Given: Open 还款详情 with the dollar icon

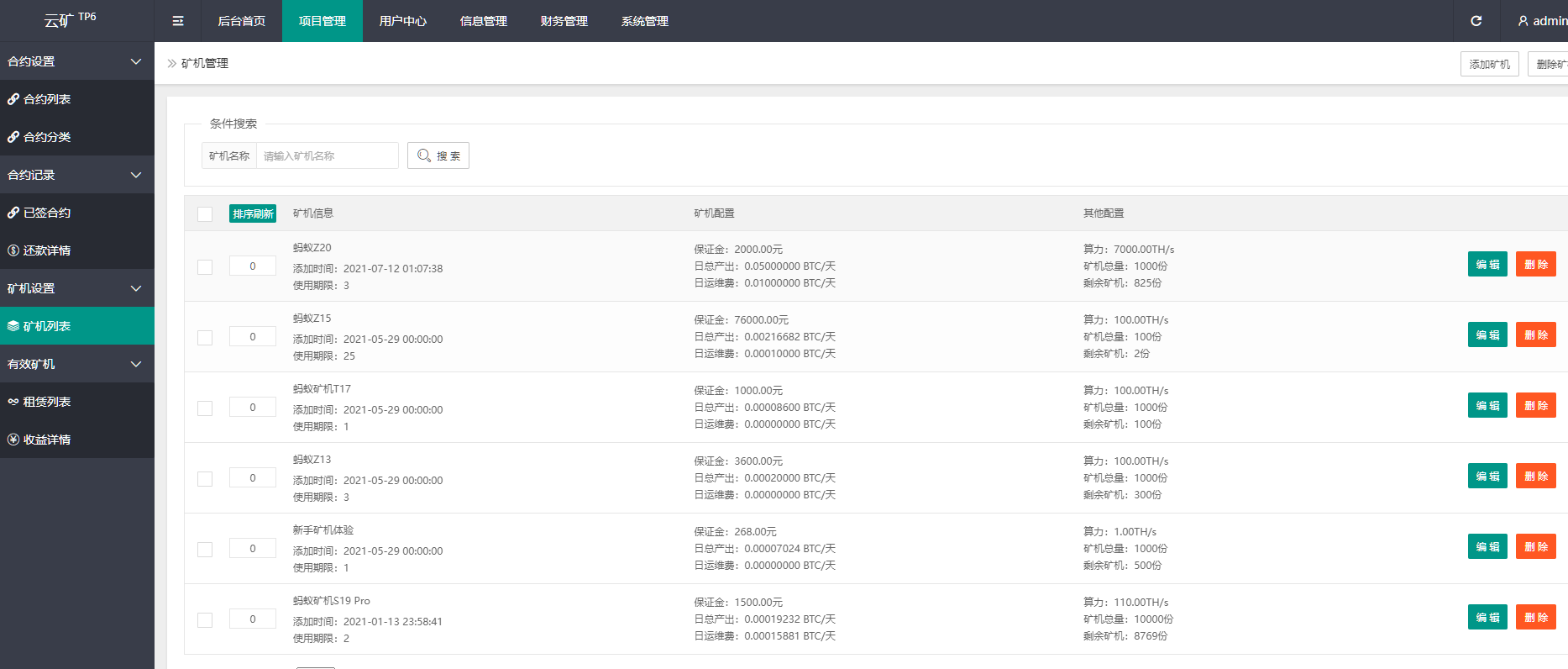Looking at the screenshot, I should (13, 250).
